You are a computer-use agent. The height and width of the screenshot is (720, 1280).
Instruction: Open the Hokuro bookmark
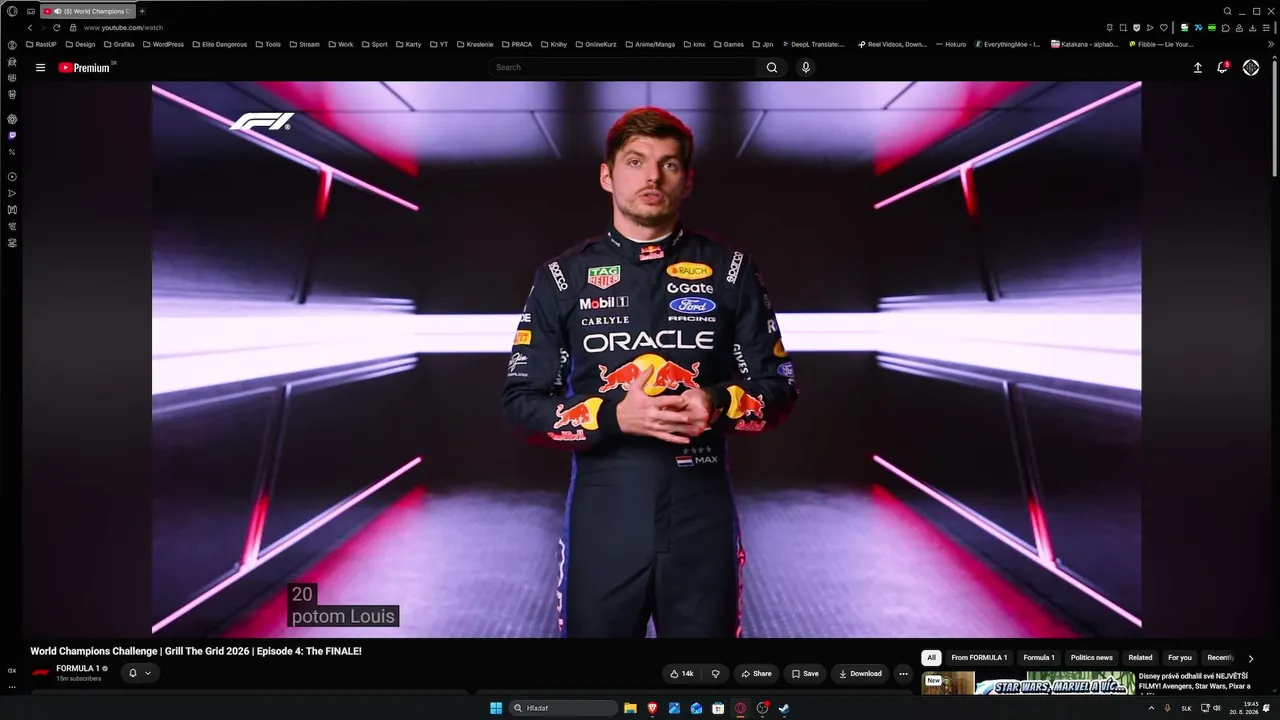951,44
